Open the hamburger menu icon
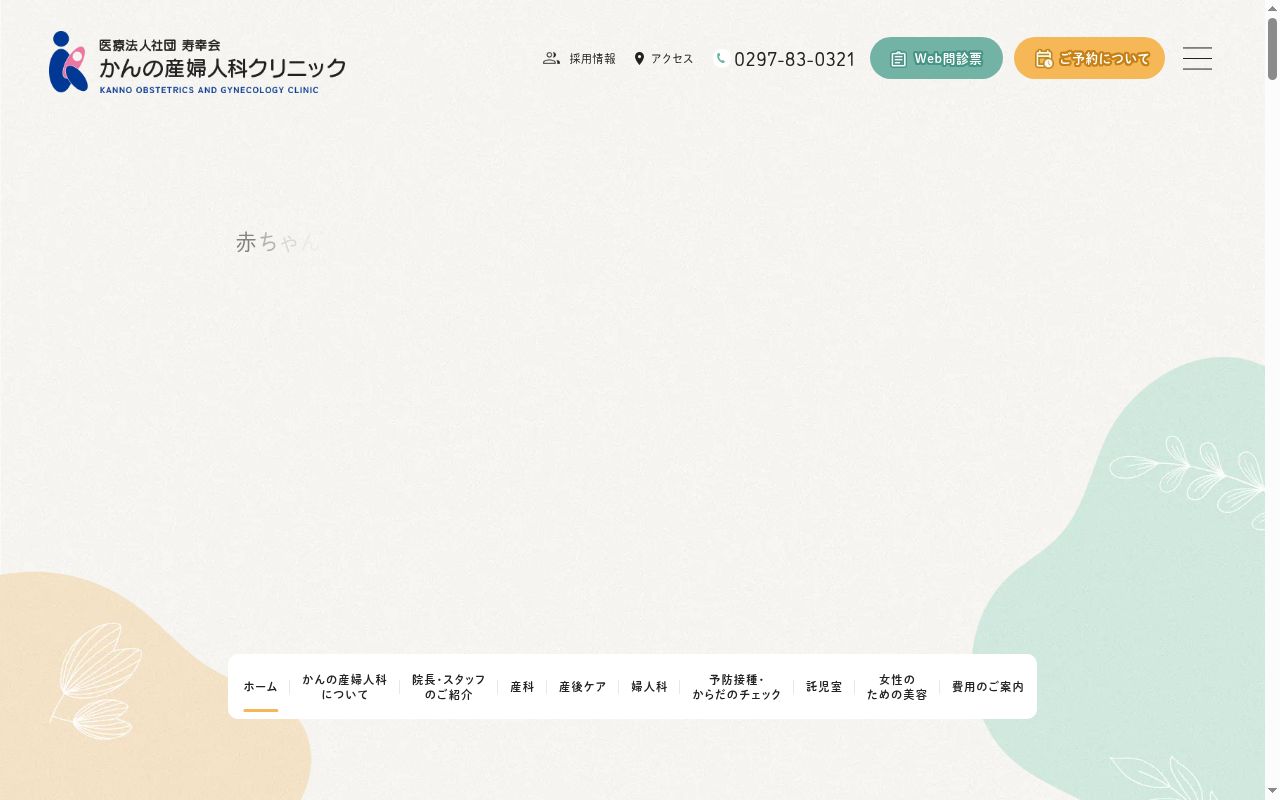Viewport: 1280px width, 800px height. pyautogui.click(x=1197, y=58)
